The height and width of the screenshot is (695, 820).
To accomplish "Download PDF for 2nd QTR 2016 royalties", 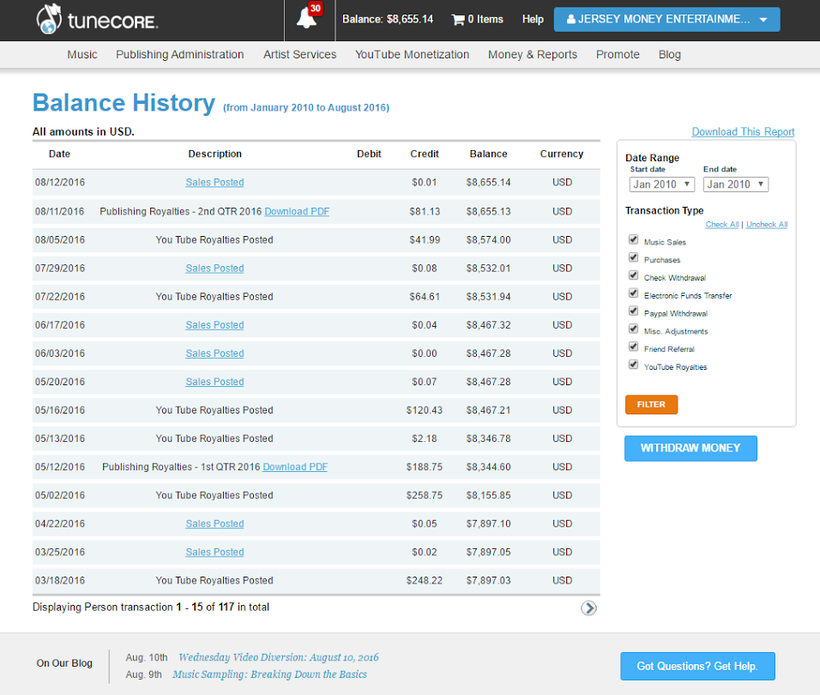I will click(297, 211).
